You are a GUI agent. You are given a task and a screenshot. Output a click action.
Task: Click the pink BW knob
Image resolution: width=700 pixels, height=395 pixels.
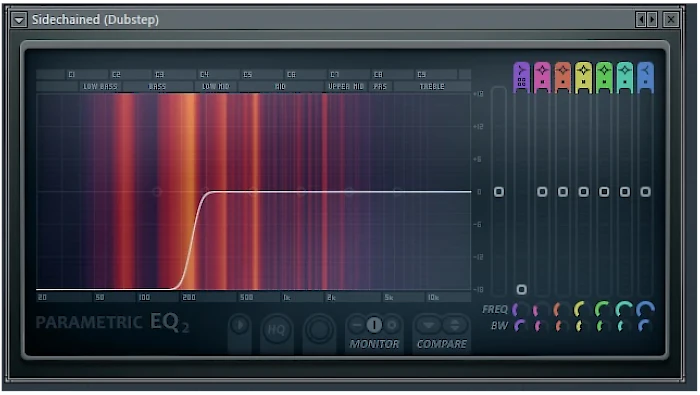coord(541,326)
